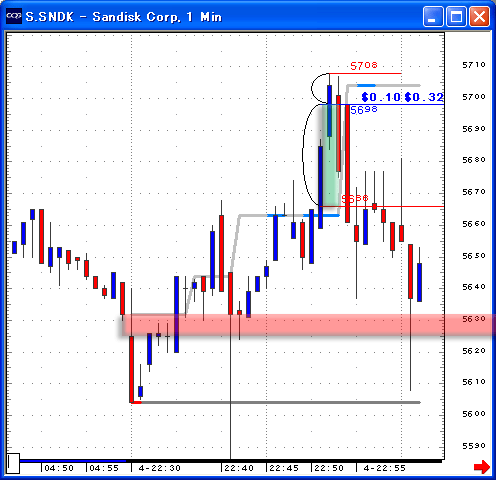Click the 5680 price axis label
The height and width of the screenshot is (480, 496).
pos(474,160)
